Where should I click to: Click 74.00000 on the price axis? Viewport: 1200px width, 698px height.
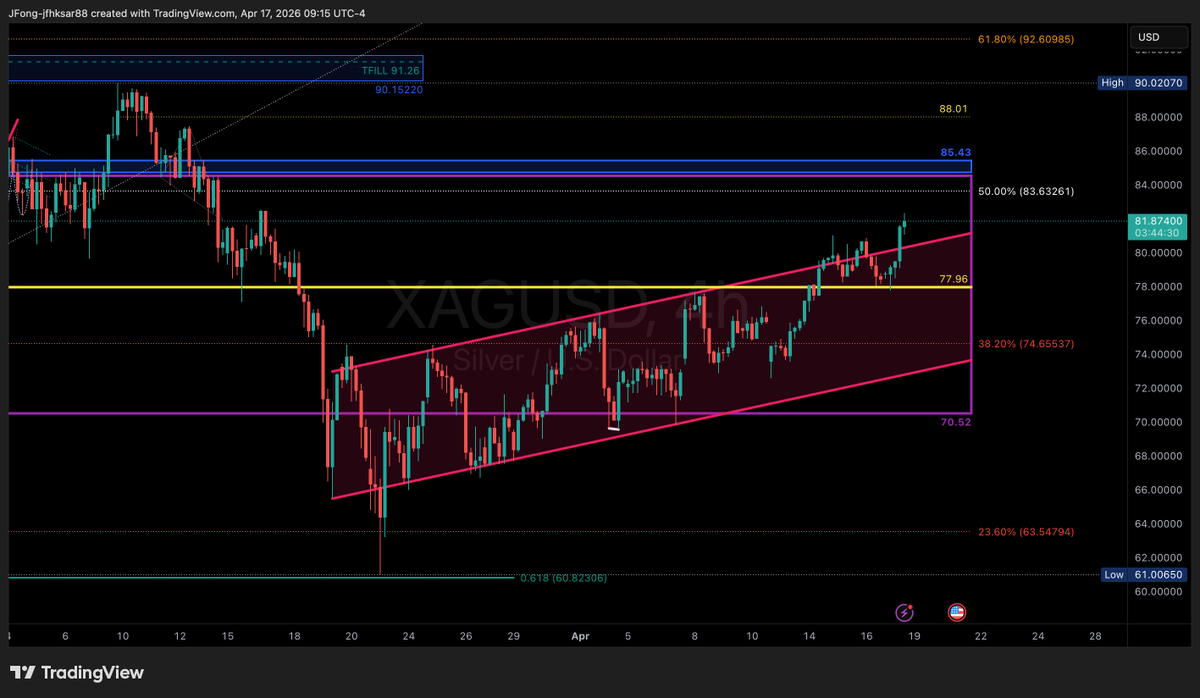tap(1160, 355)
